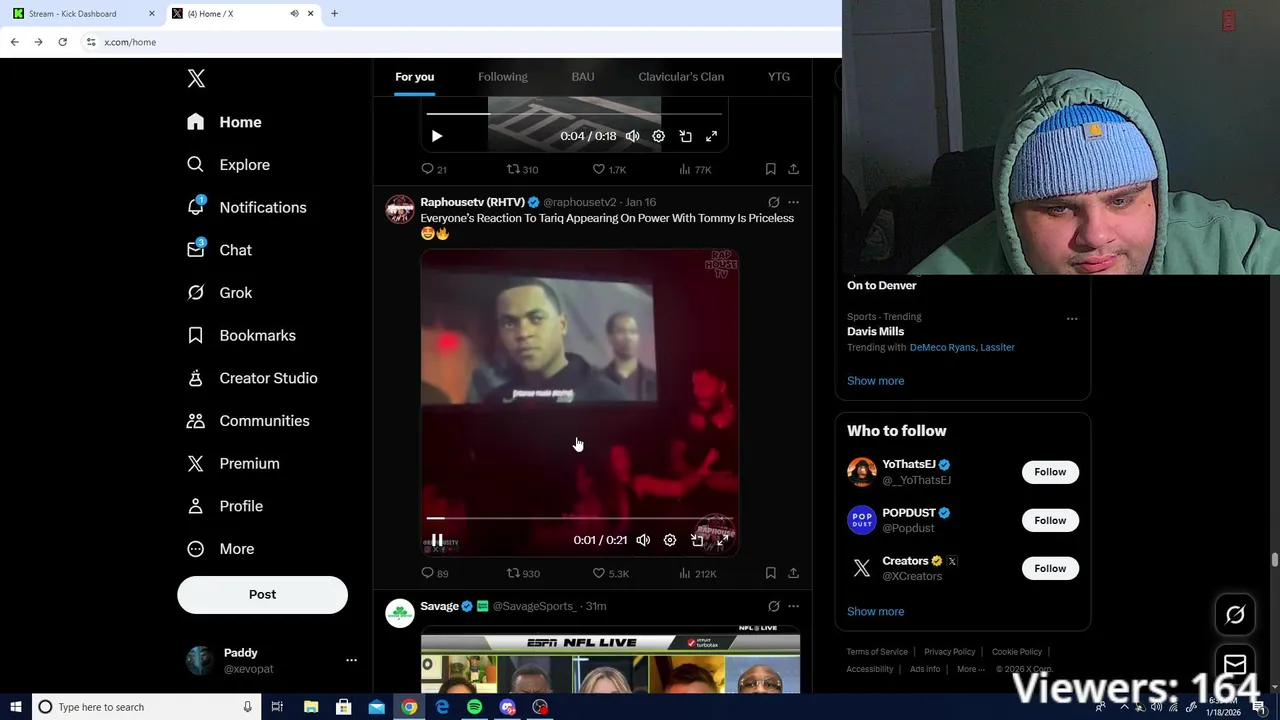Reload the page in Chrome
Viewport: 1280px width, 720px height.
point(62,42)
